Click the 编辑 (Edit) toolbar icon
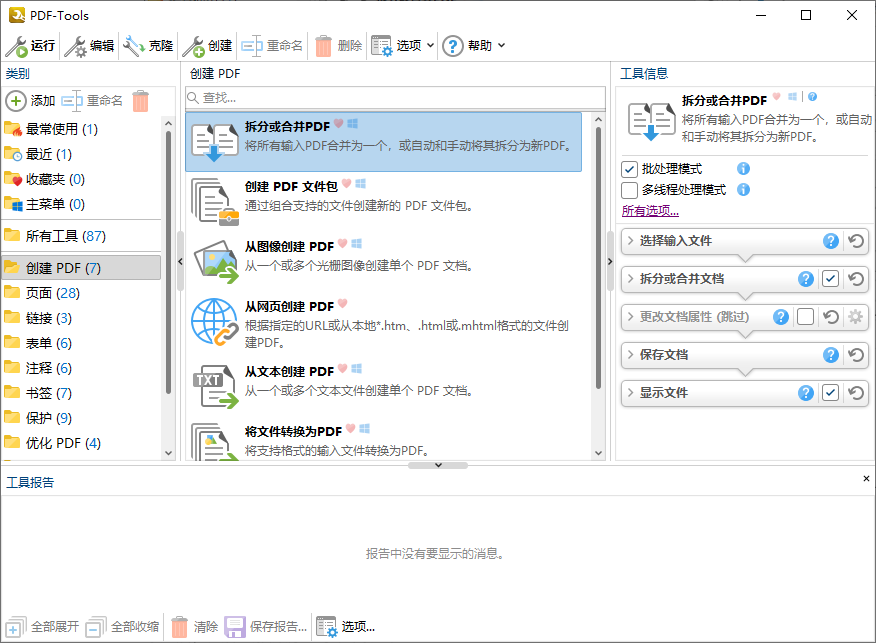This screenshot has height=643, width=876. tap(75, 45)
